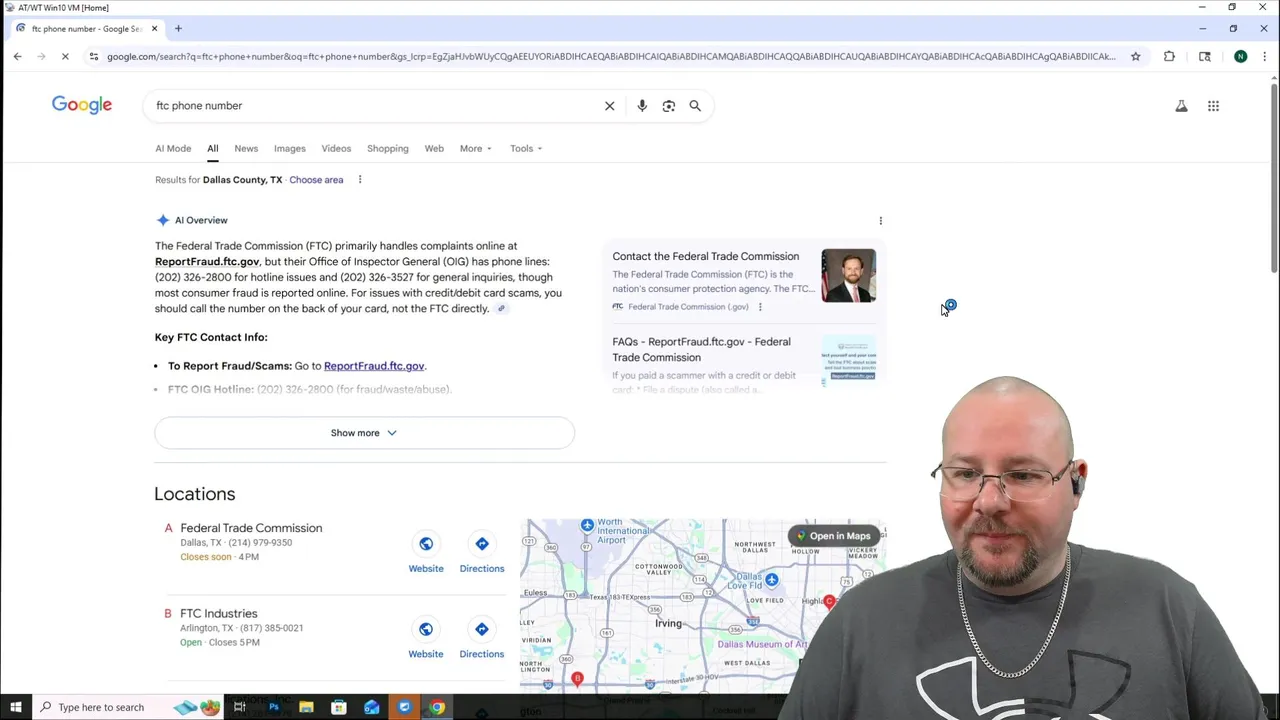The image size is (1280, 720).
Task: Expand the More search filters dropdown
Action: point(475,149)
